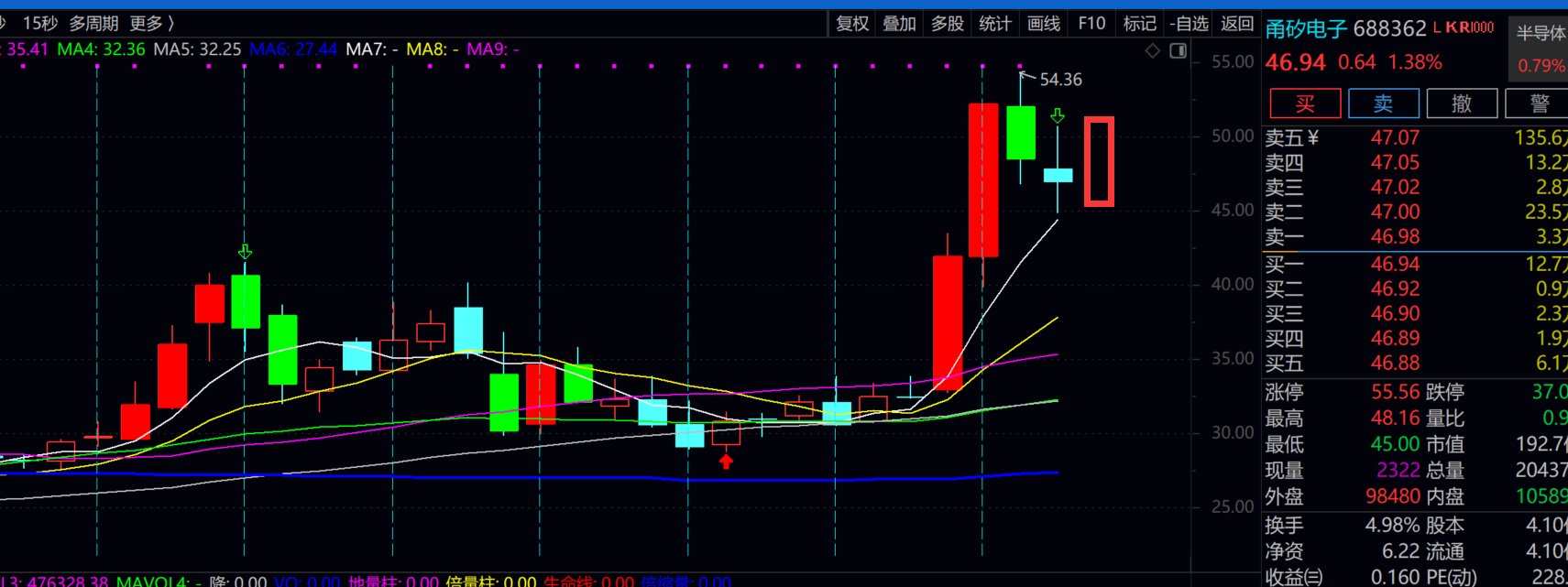Click the green down arrow above latest candle

tap(1058, 116)
